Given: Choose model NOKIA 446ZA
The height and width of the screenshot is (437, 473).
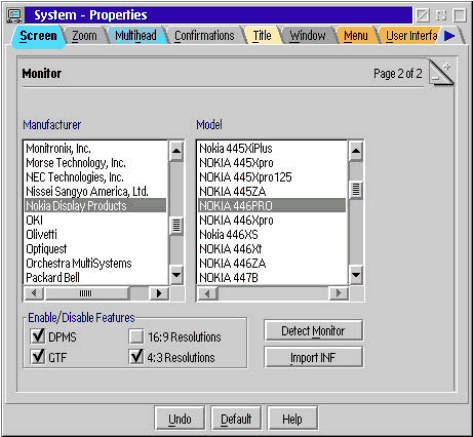Looking at the screenshot, I should coord(272,263).
